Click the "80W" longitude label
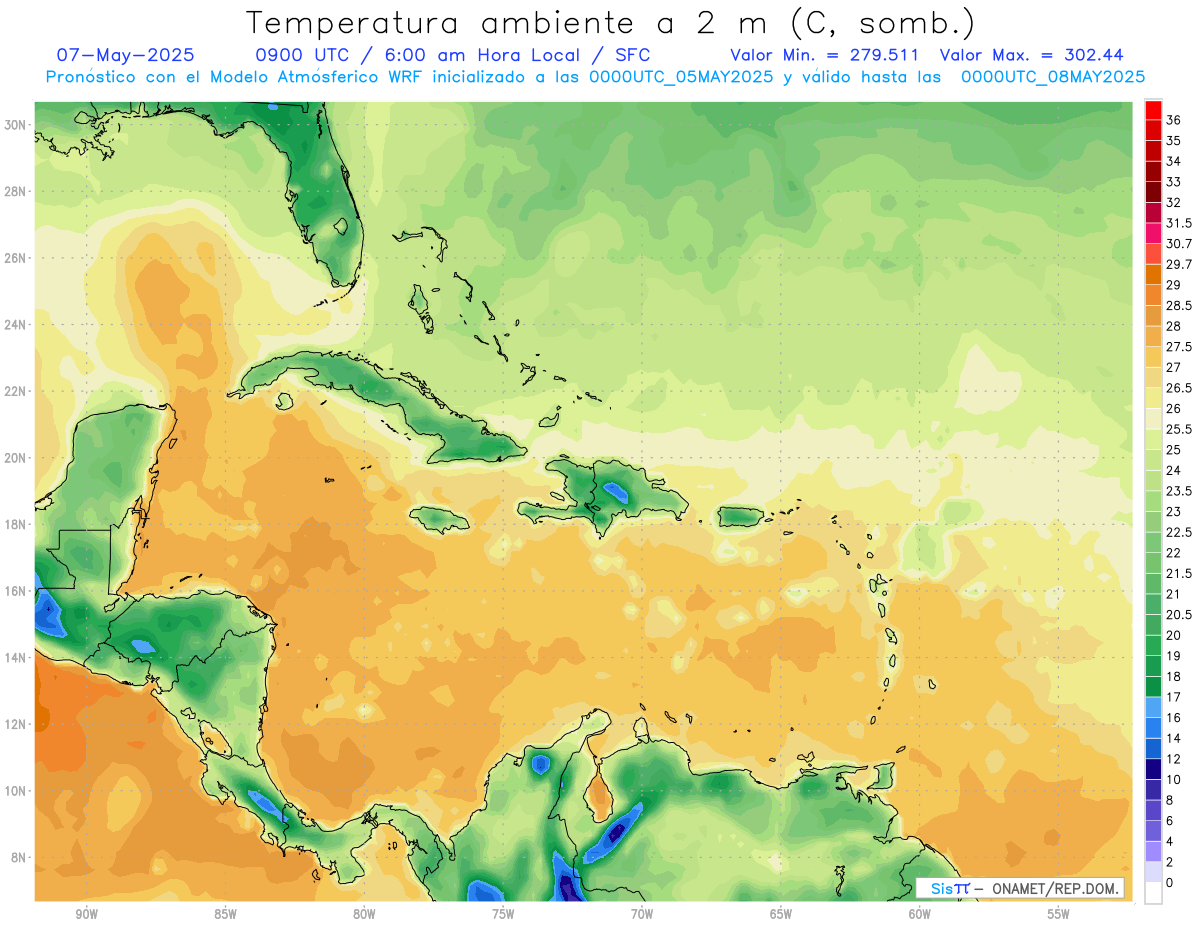The image size is (1200, 927). tap(364, 915)
